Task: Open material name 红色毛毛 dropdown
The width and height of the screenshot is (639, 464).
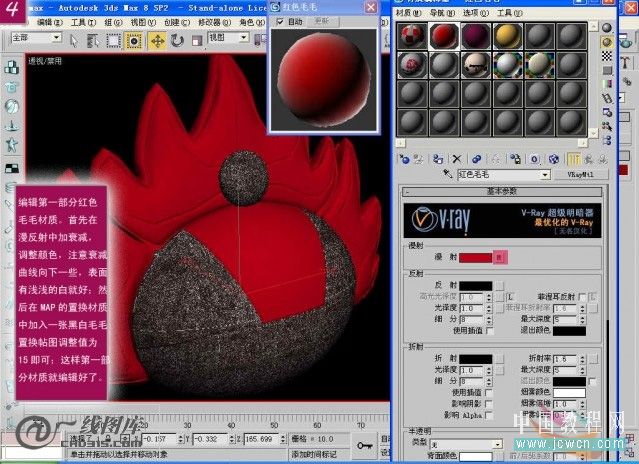Action: pos(545,175)
